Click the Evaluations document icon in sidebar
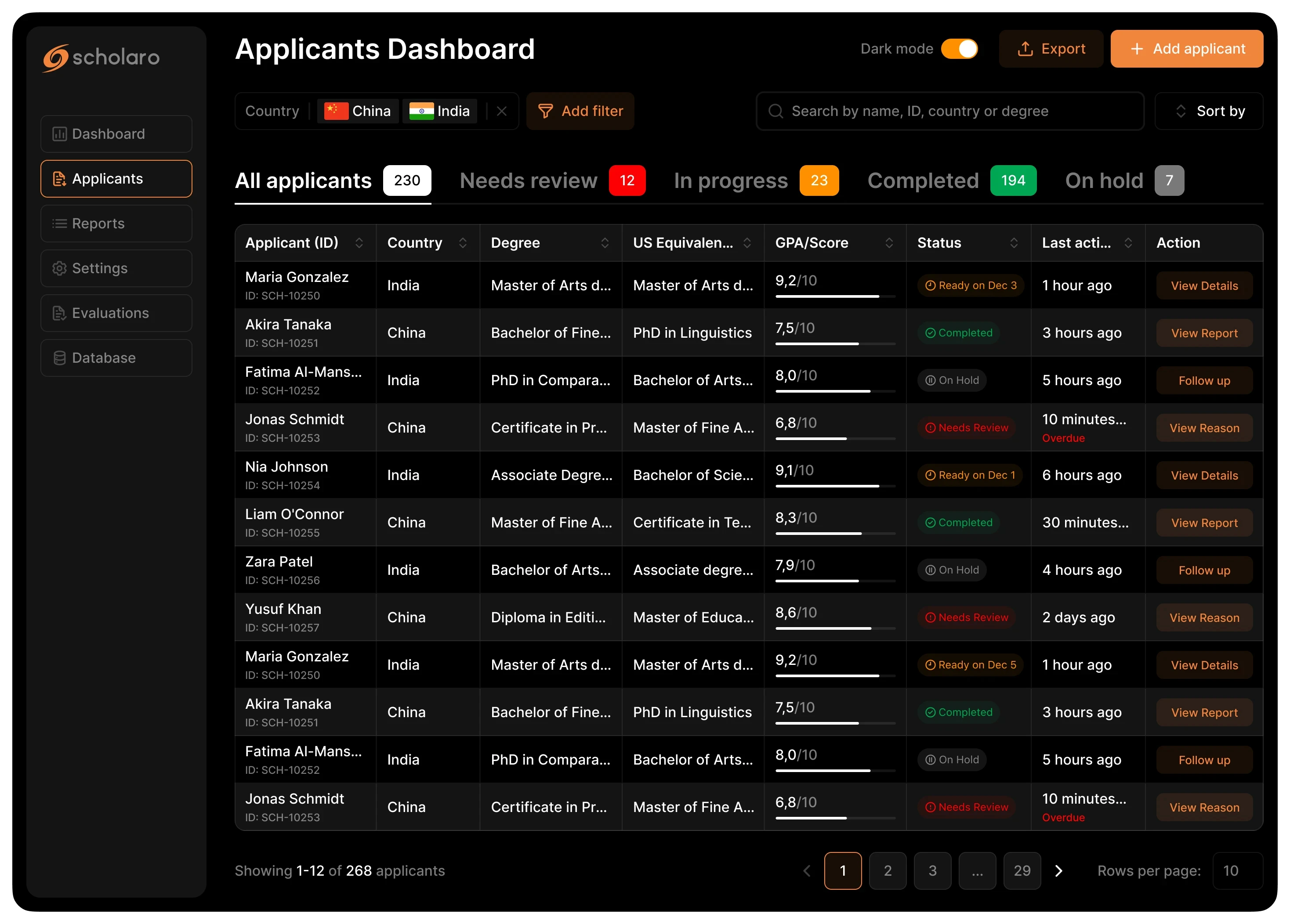Viewport: 1290px width, 924px height. point(59,313)
